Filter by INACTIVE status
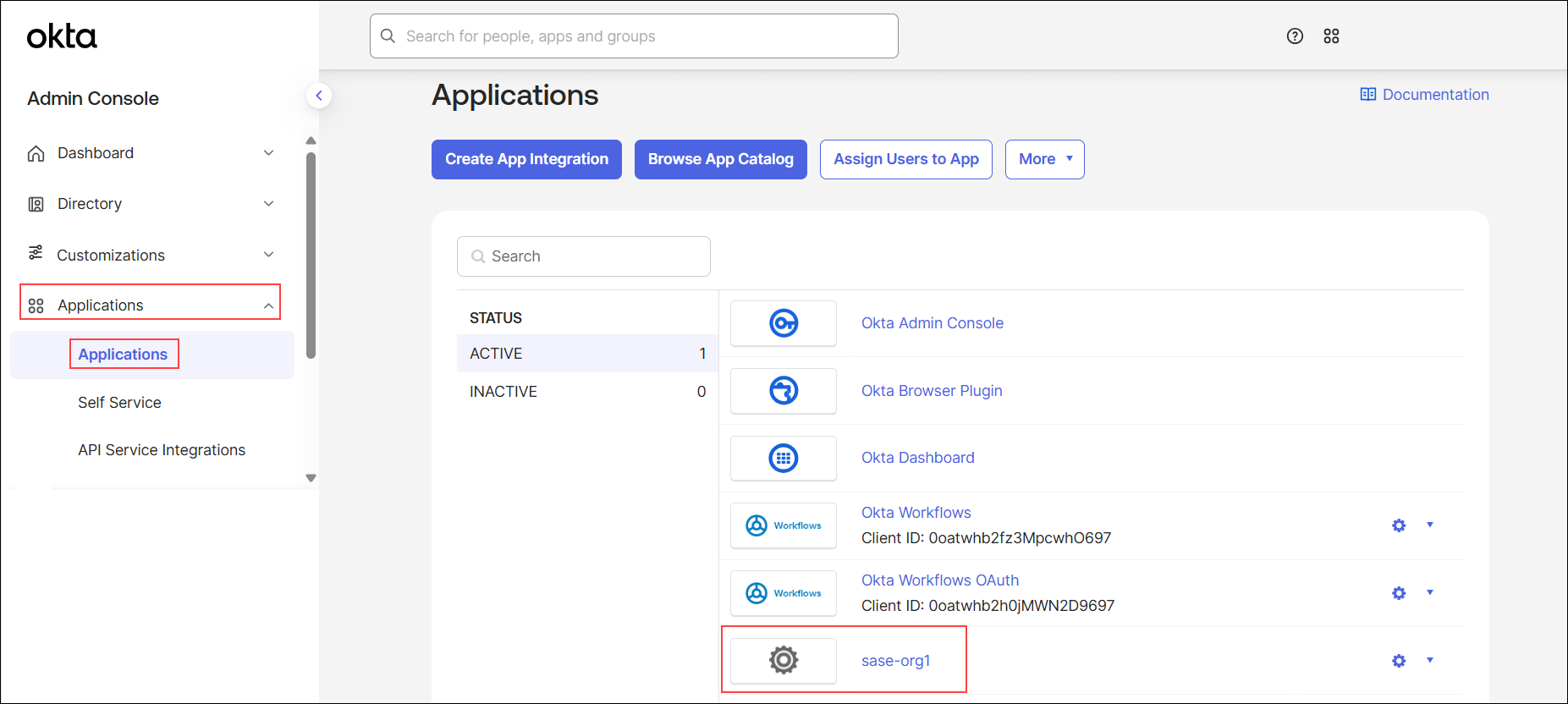The width and height of the screenshot is (1568, 704). (x=587, y=392)
